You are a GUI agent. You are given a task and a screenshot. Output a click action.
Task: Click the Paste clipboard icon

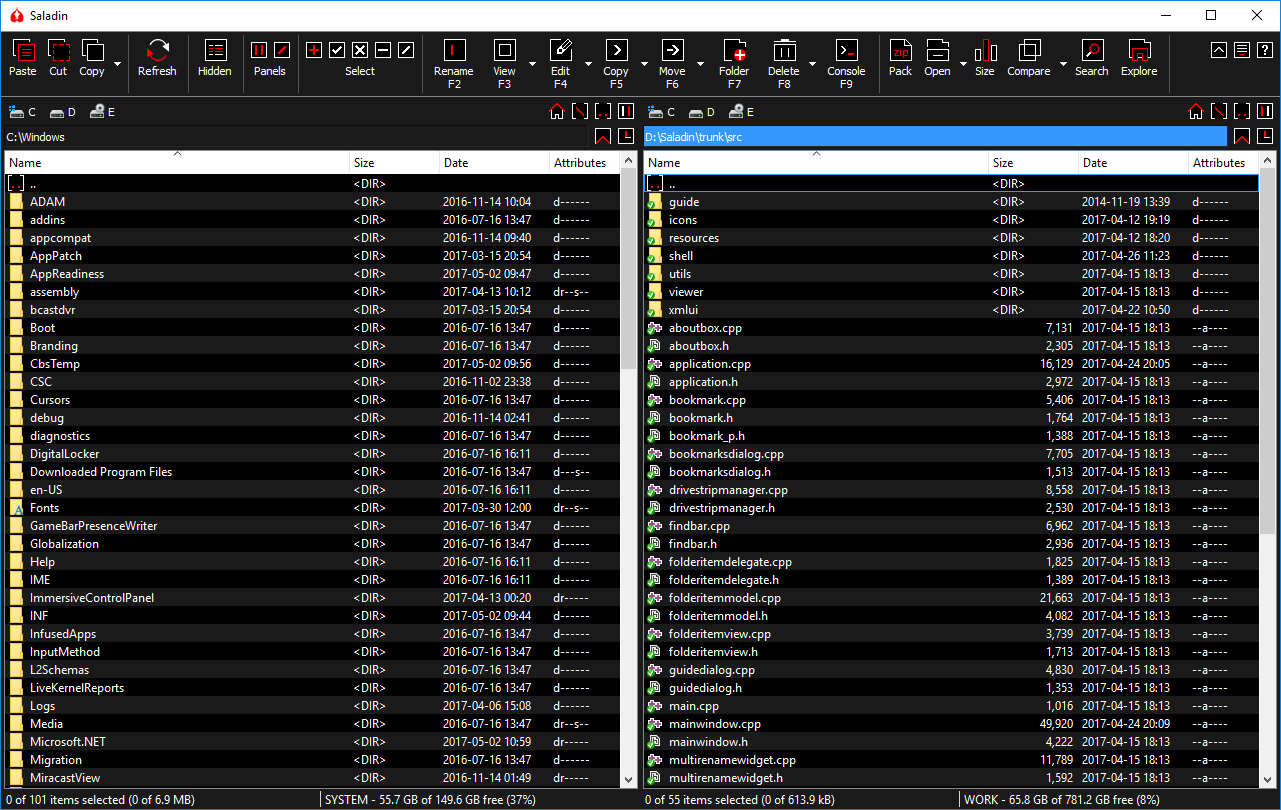[22, 51]
